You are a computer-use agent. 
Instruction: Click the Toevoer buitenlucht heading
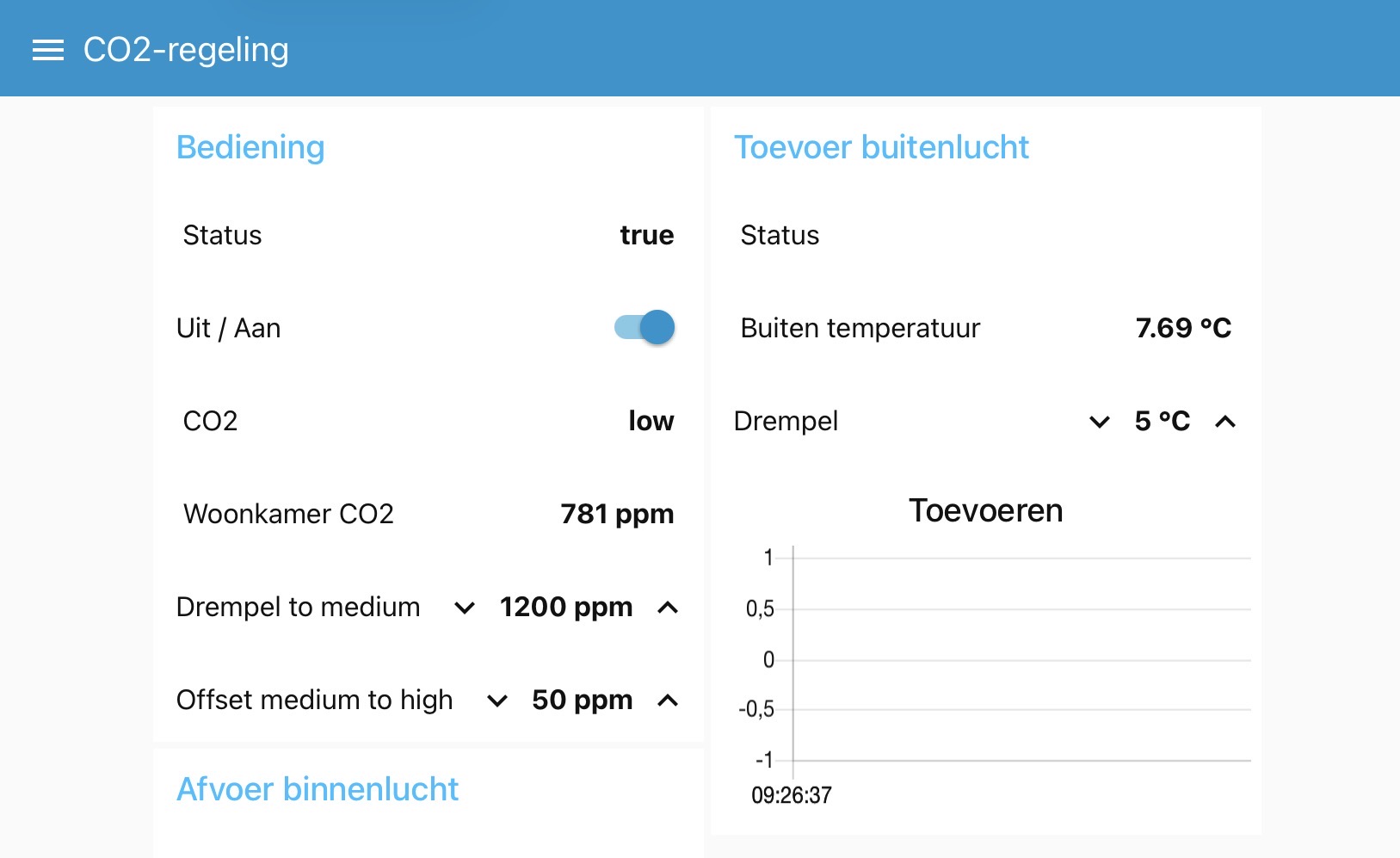click(881, 147)
